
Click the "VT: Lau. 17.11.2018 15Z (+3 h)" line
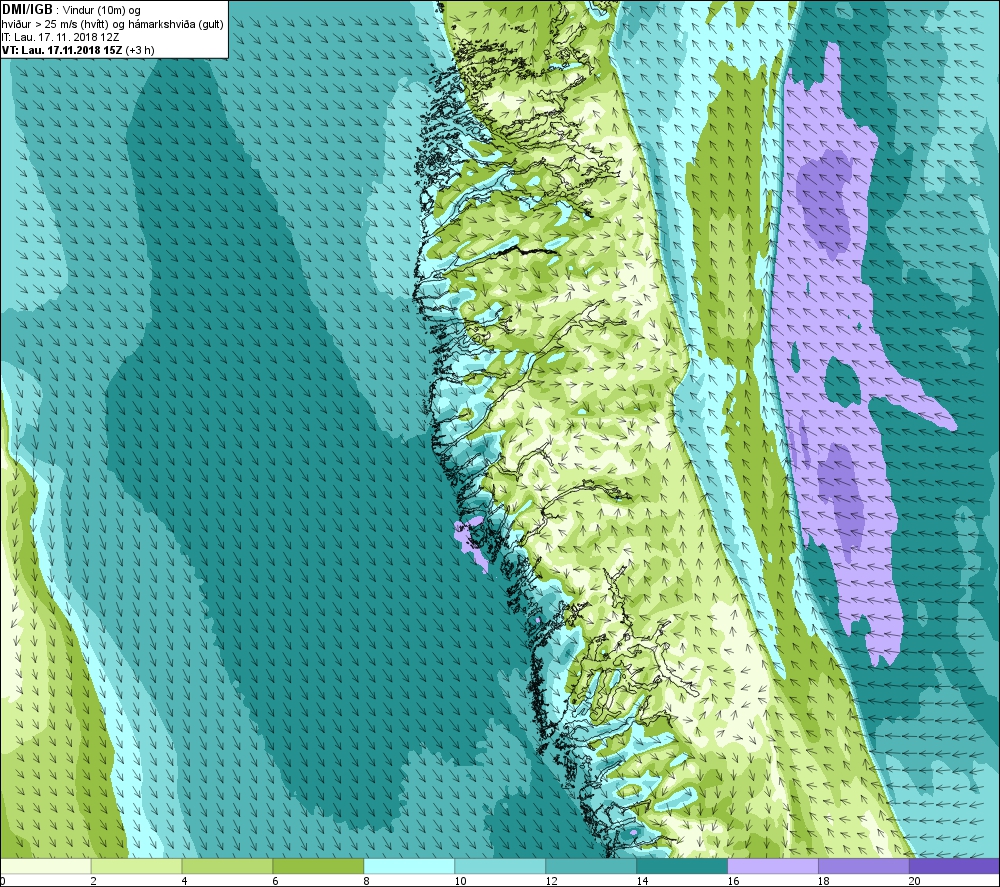[78, 50]
